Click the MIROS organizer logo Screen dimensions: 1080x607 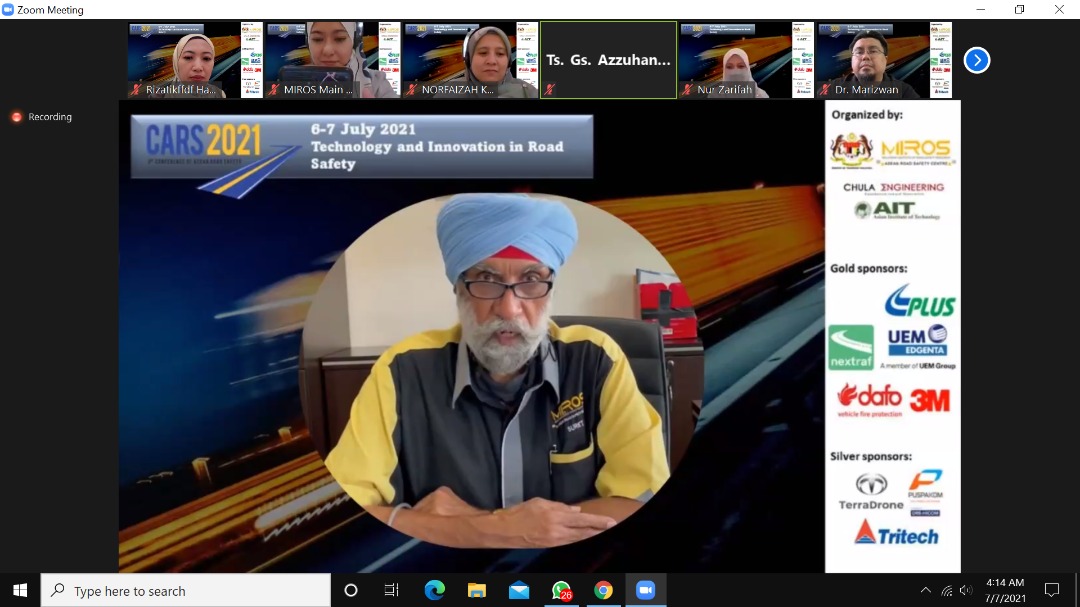(915, 152)
